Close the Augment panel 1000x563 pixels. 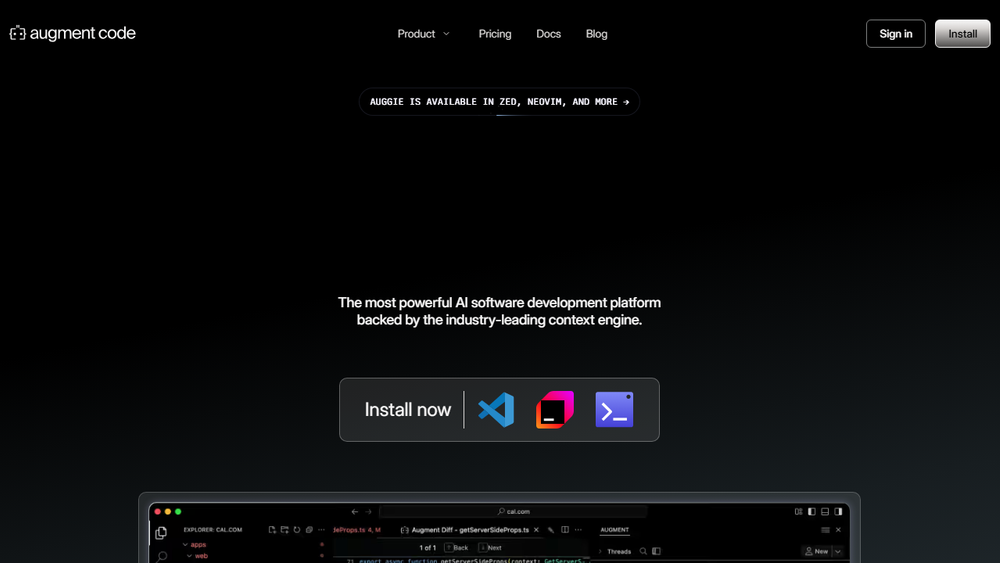[x=839, y=530]
